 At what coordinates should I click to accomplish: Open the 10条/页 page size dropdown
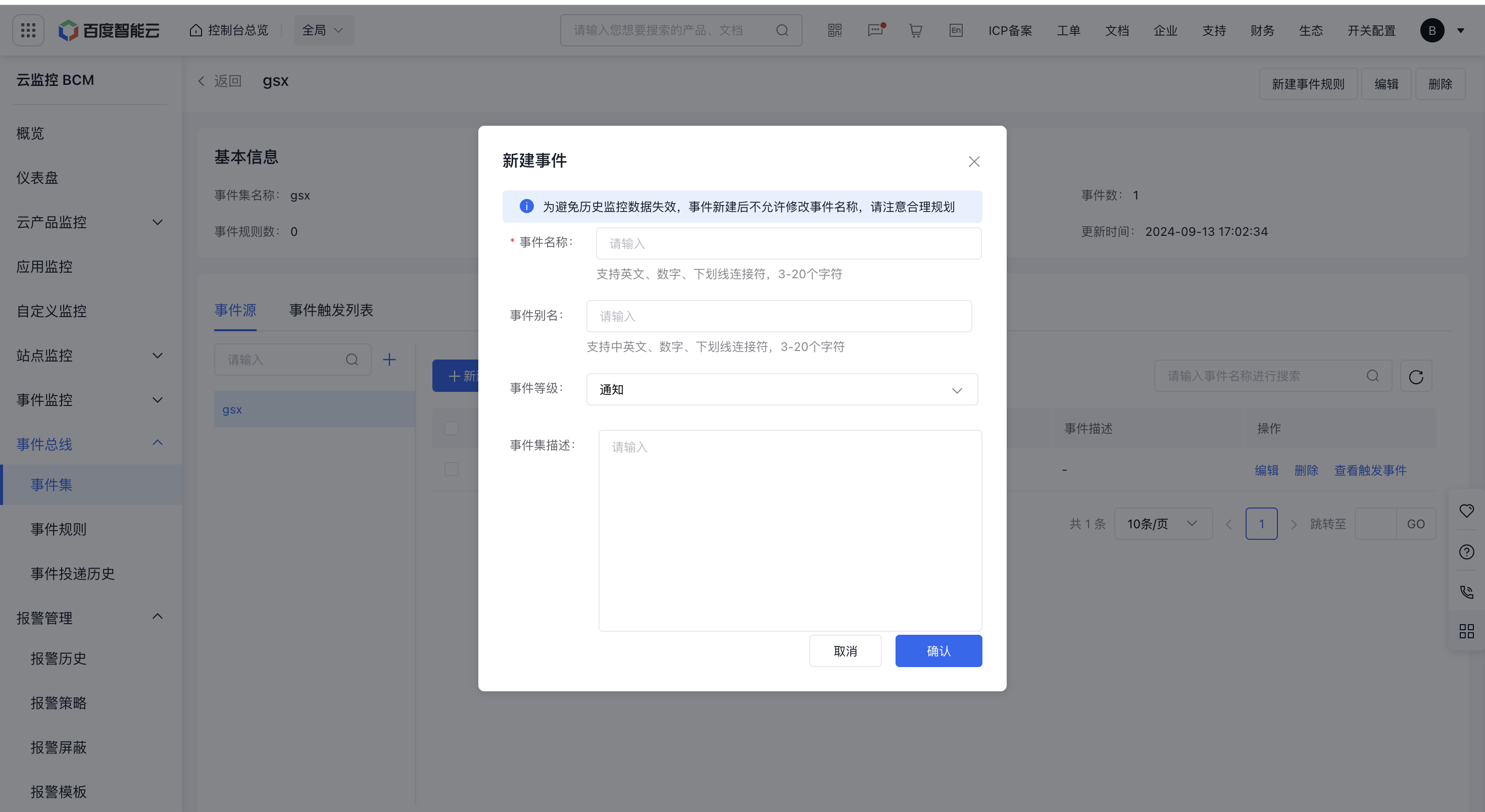click(1163, 524)
